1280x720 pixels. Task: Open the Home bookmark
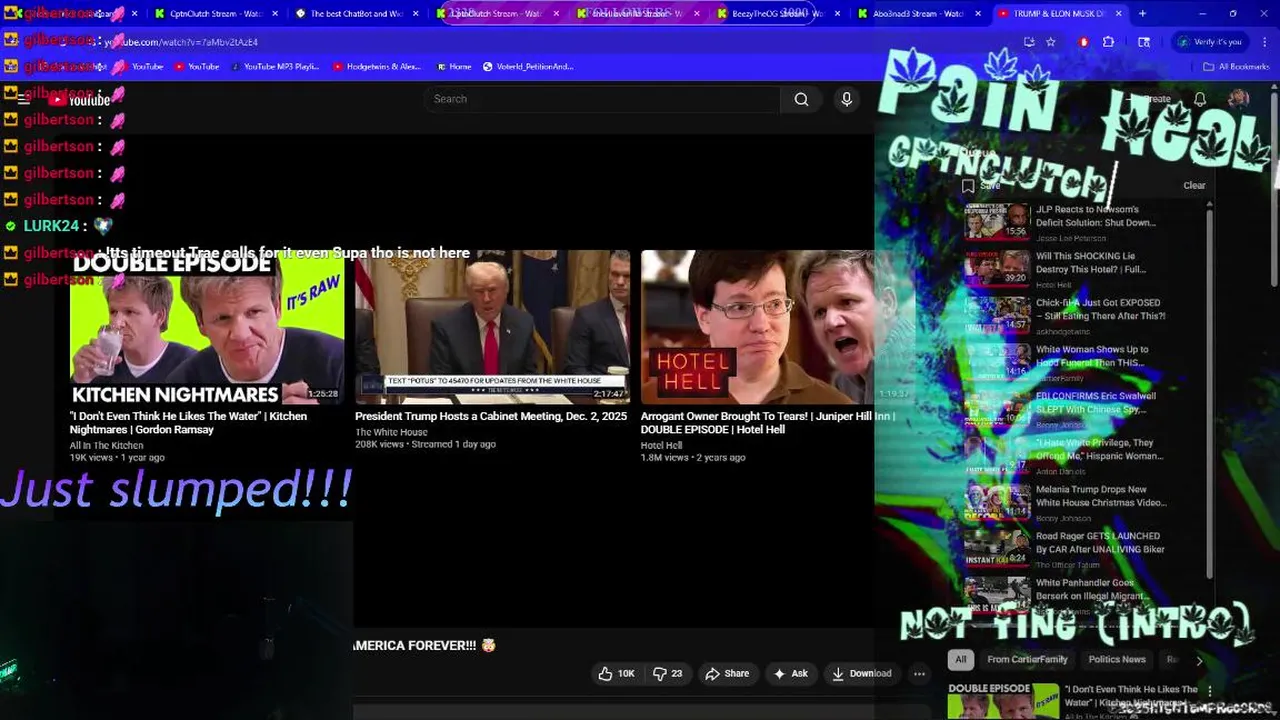454,67
